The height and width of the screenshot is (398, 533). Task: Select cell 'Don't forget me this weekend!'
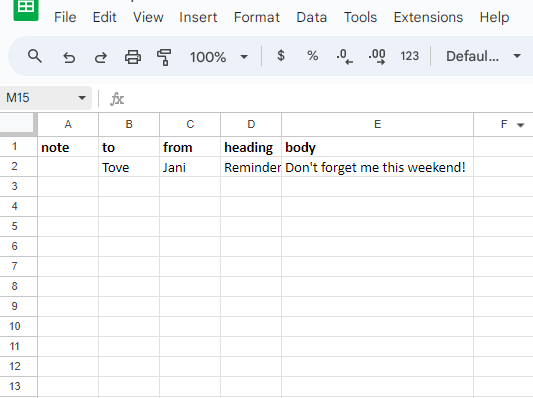[377, 167]
